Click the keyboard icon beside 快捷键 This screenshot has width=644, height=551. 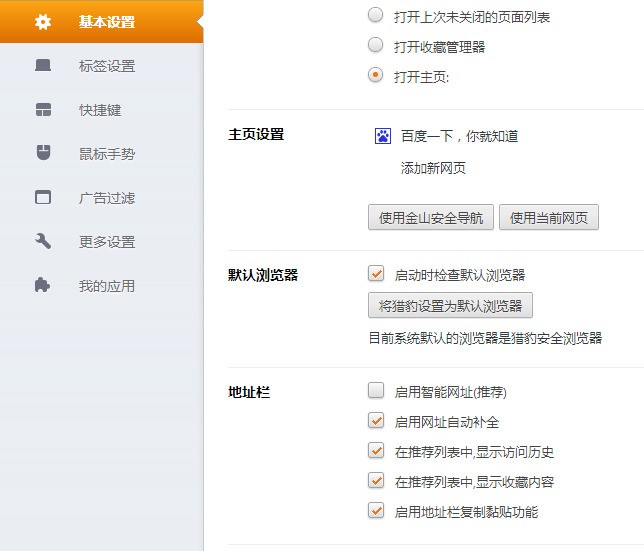[43, 110]
